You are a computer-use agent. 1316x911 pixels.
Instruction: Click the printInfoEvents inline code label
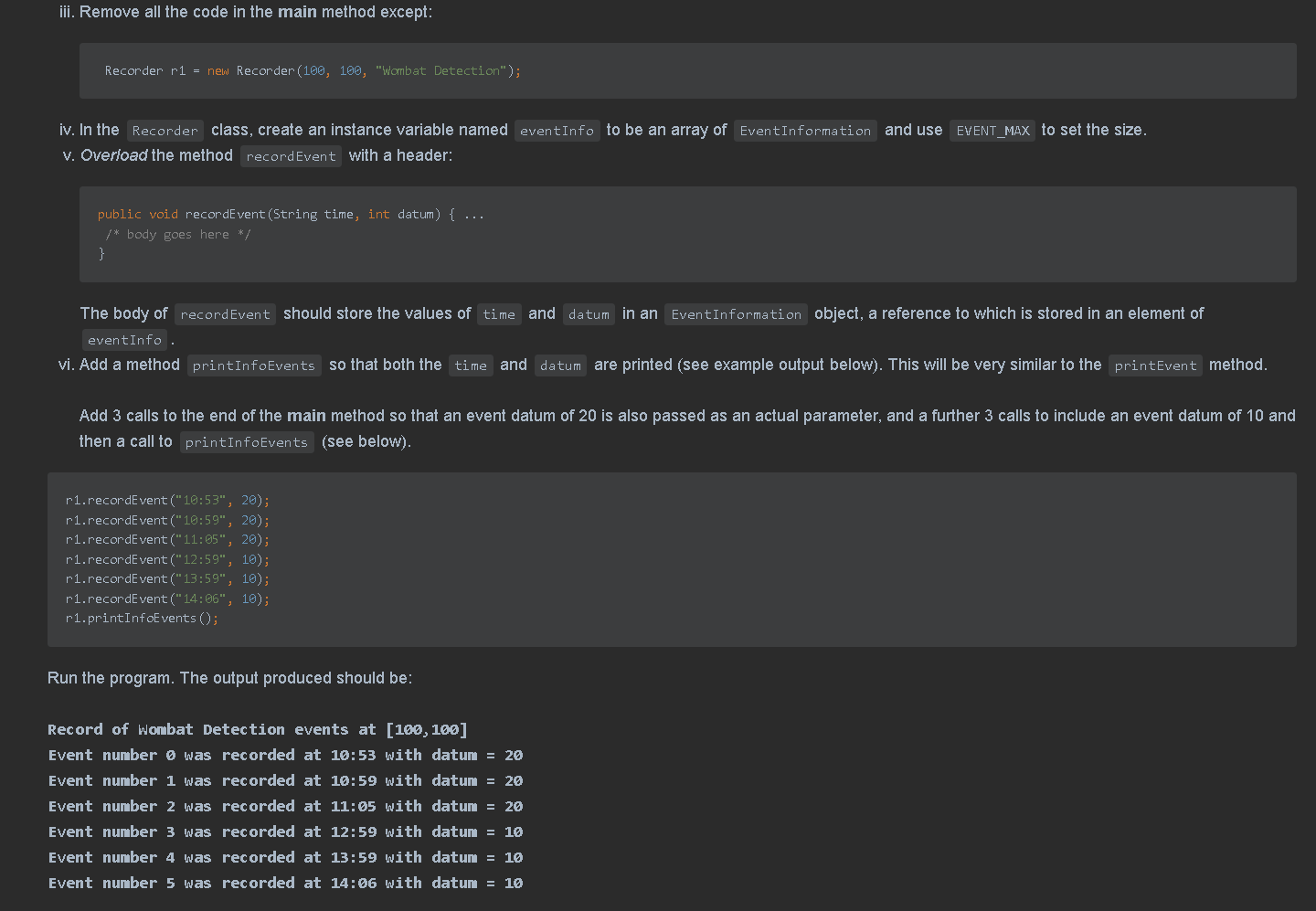(x=254, y=365)
